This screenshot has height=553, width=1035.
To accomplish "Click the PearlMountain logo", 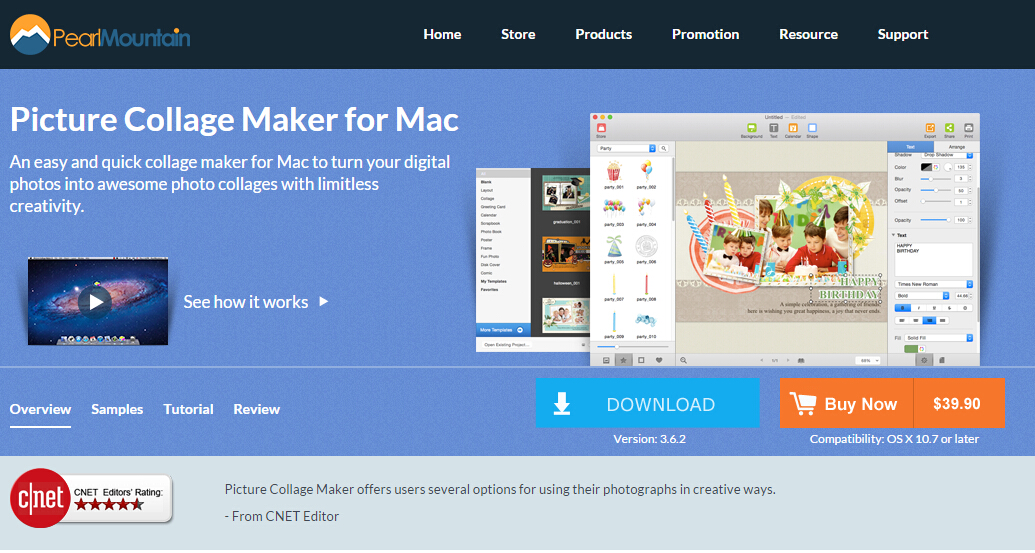I will [100, 35].
